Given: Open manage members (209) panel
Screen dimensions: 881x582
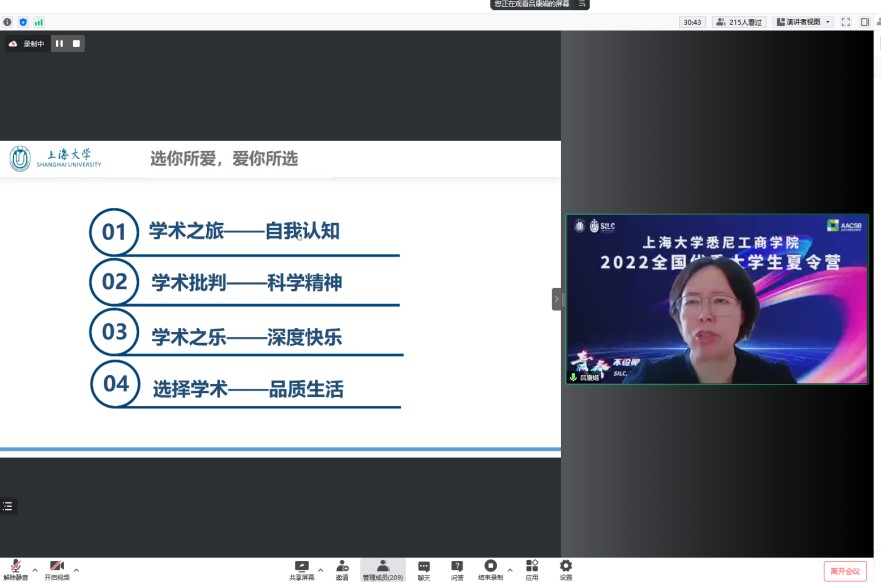Looking at the screenshot, I should click(382, 567).
